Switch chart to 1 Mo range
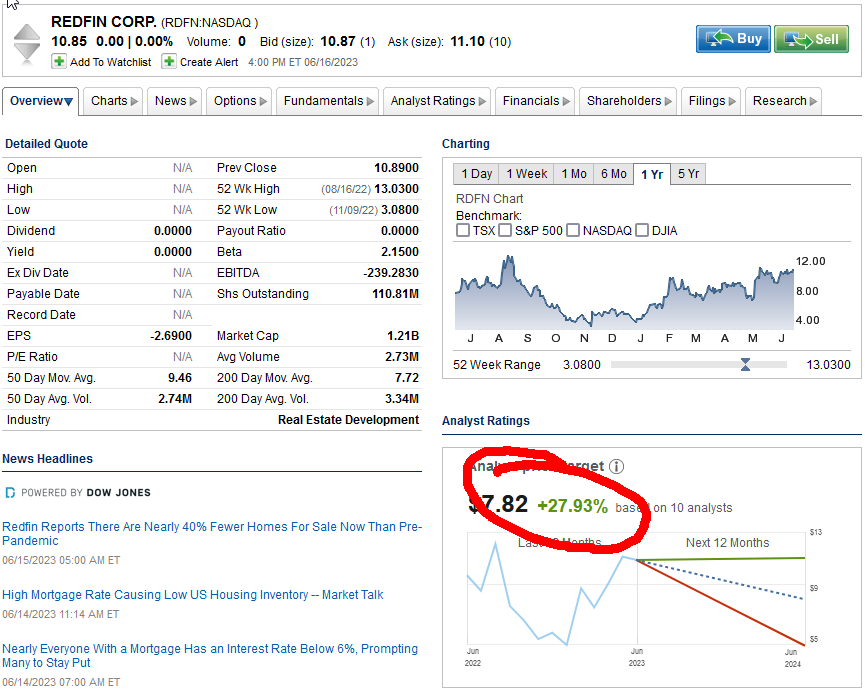 [x=574, y=174]
